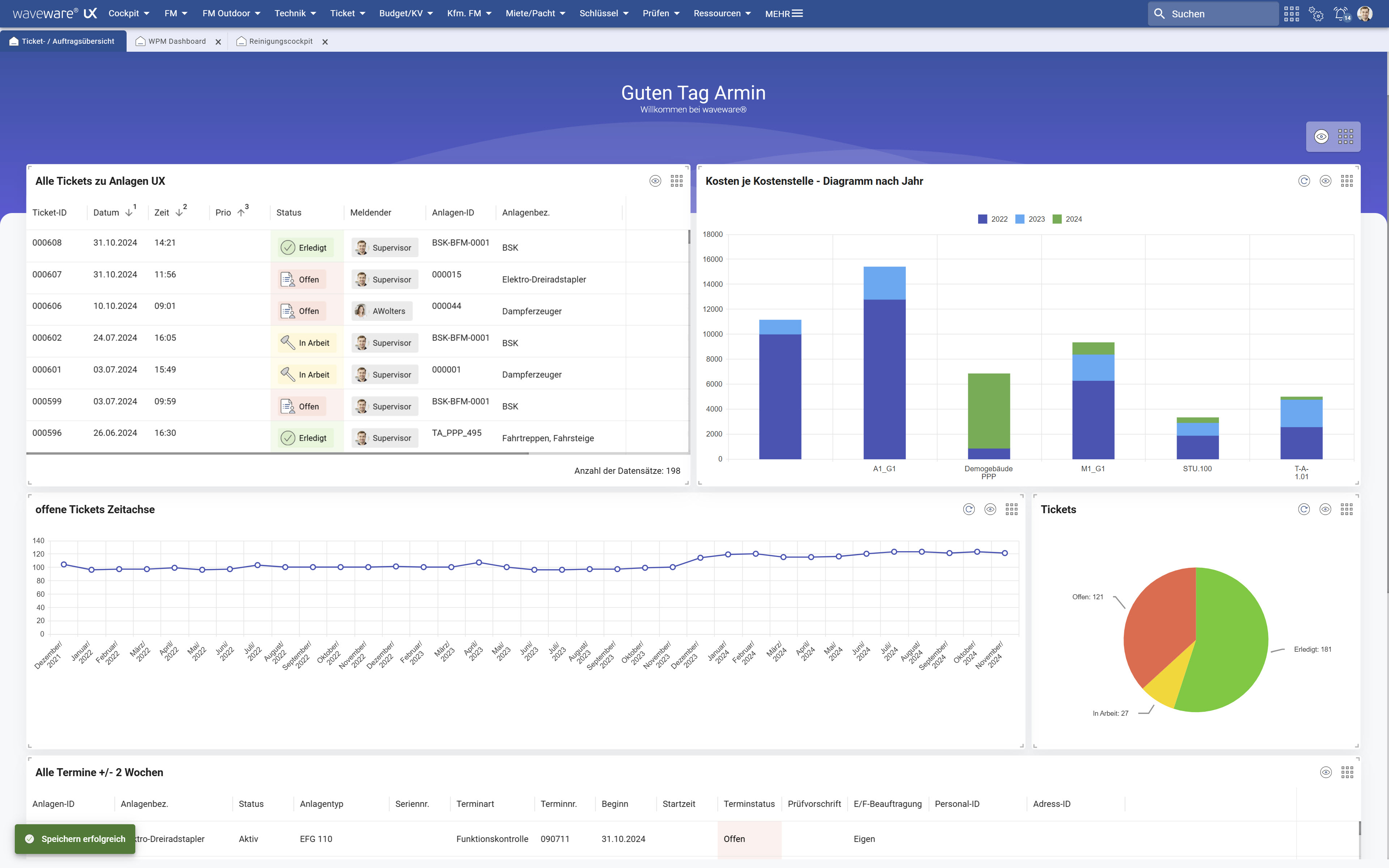Switch to WPM Dashboard tab
This screenshot has width=1389, height=868.
(176, 41)
